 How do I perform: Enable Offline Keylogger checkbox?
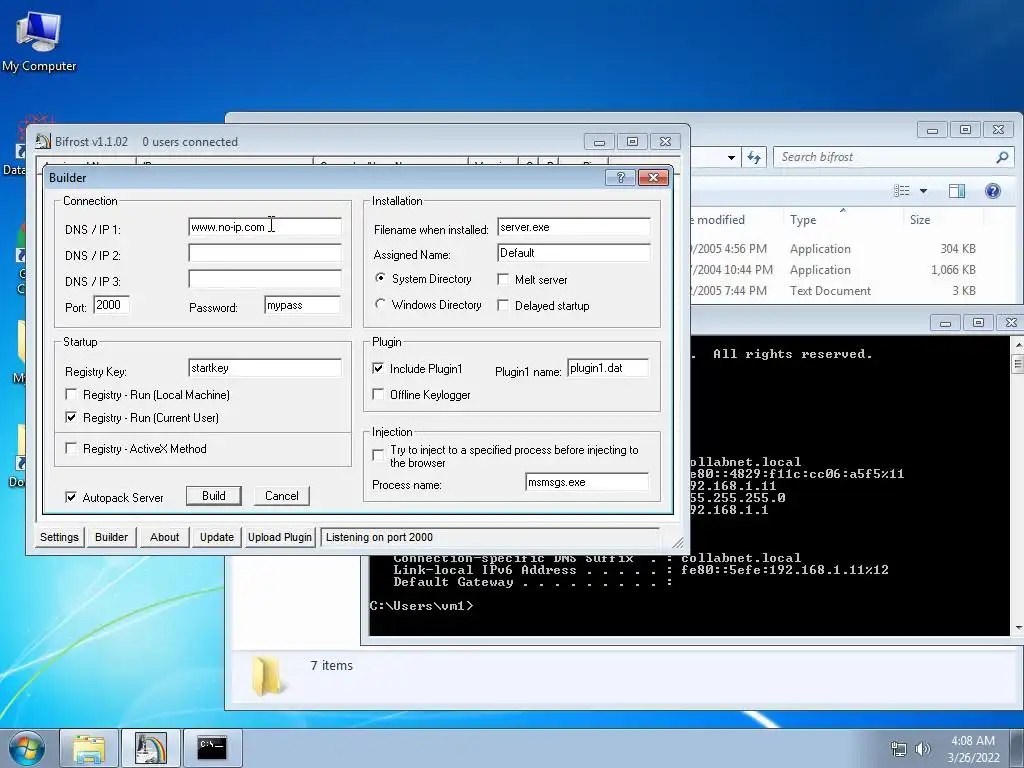[378, 394]
